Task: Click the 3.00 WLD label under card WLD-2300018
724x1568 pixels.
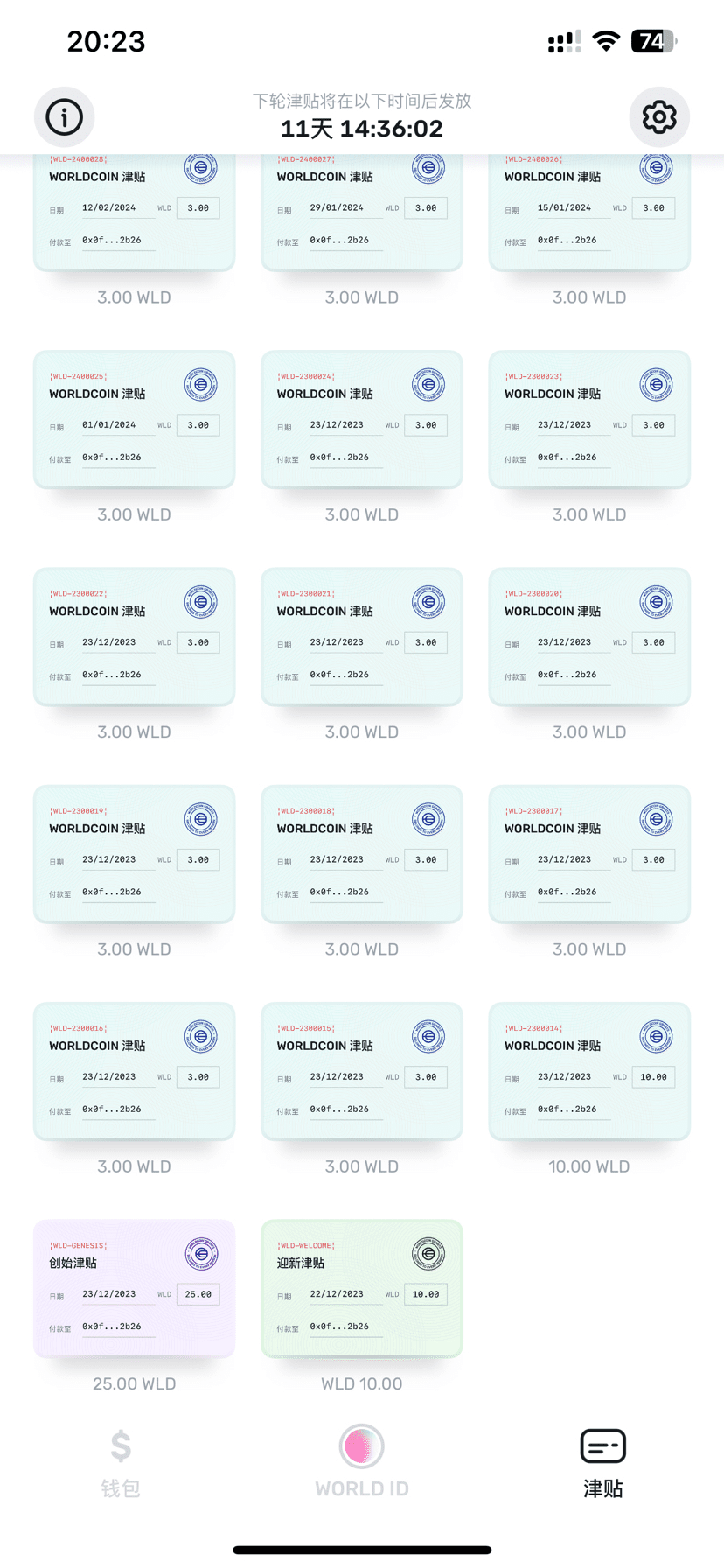Action: coord(362,949)
